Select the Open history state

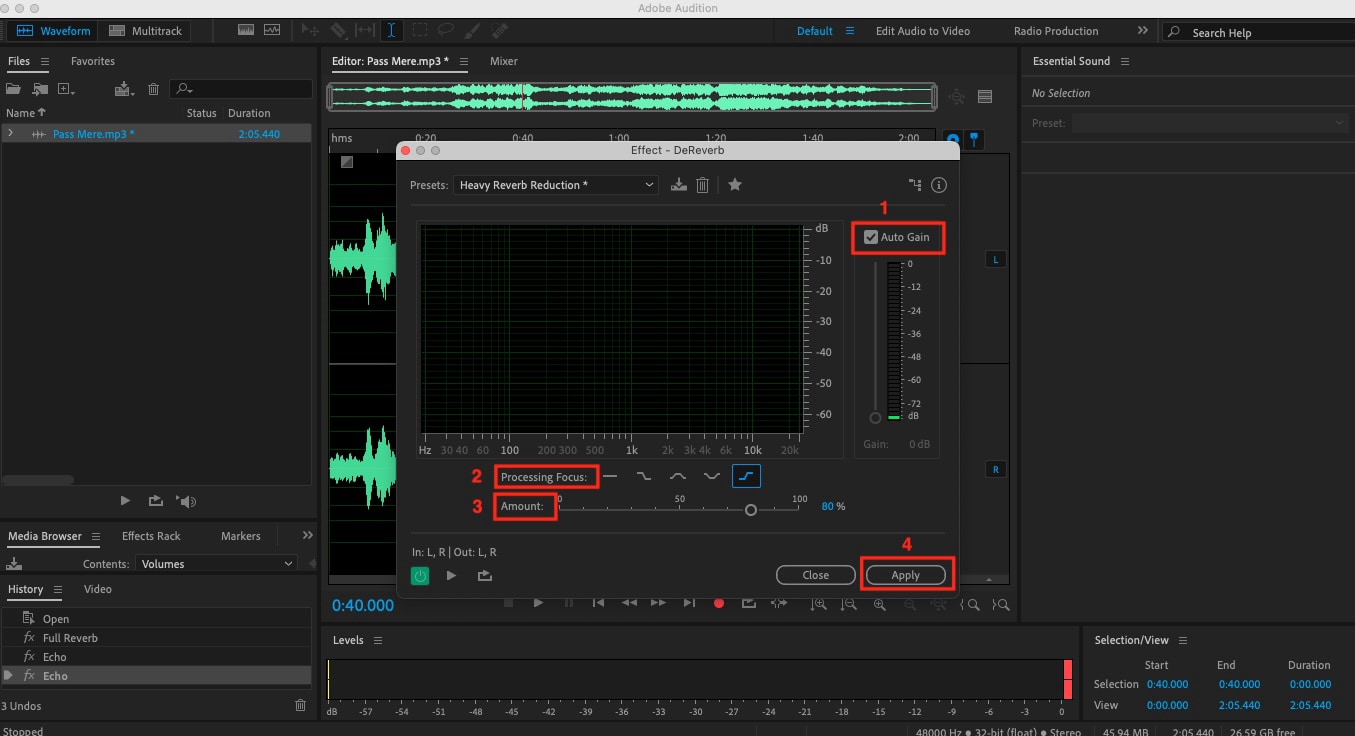point(157,619)
